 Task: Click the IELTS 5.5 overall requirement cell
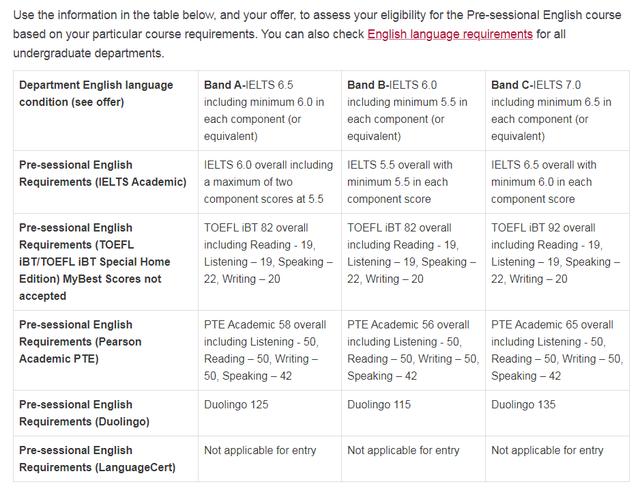(x=413, y=182)
